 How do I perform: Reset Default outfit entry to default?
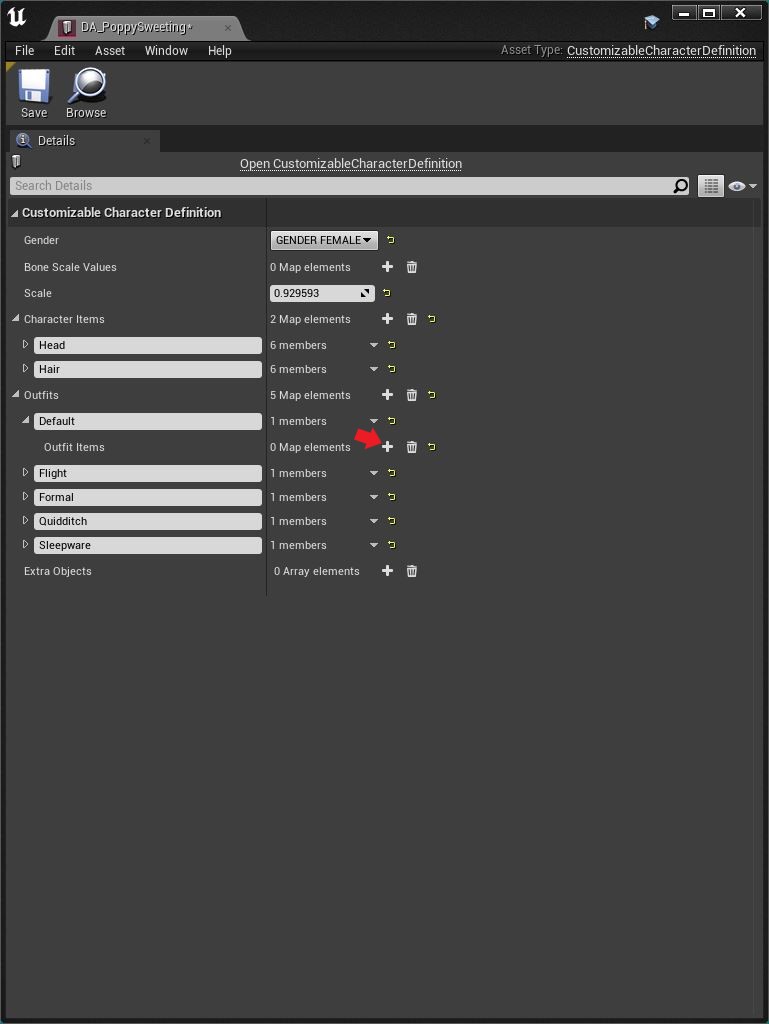(x=392, y=421)
